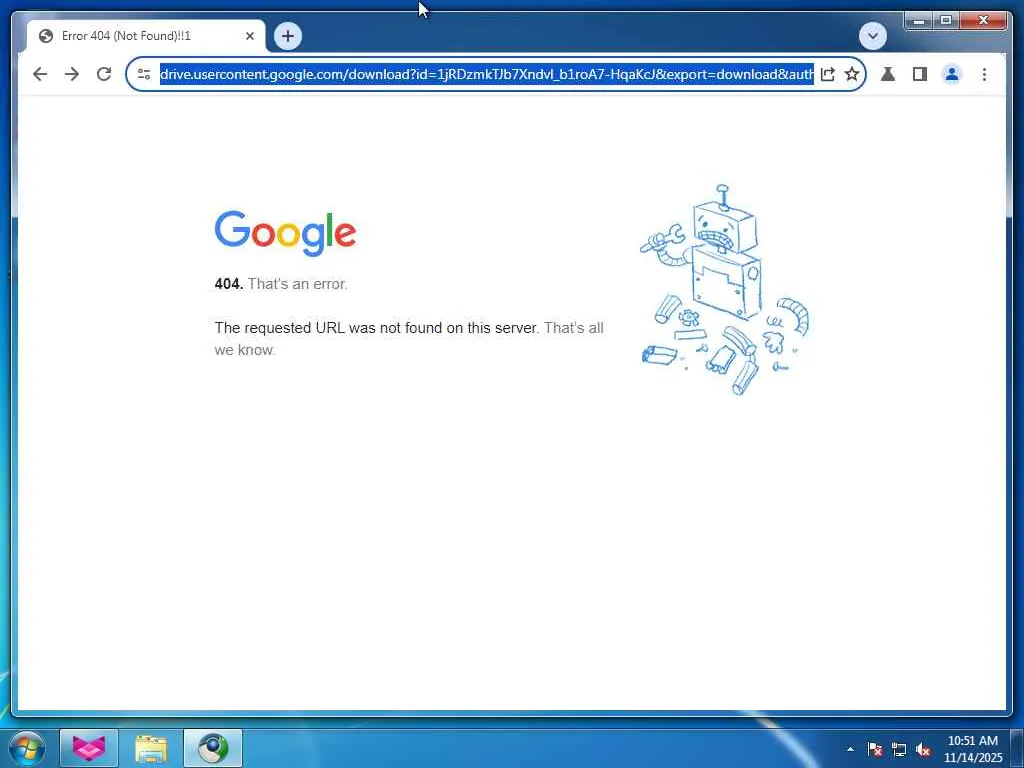Image resolution: width=1024 pixels, height=768 pixels.
Task: Select the Chrome taskbar button
Action: tap(213, 748)
